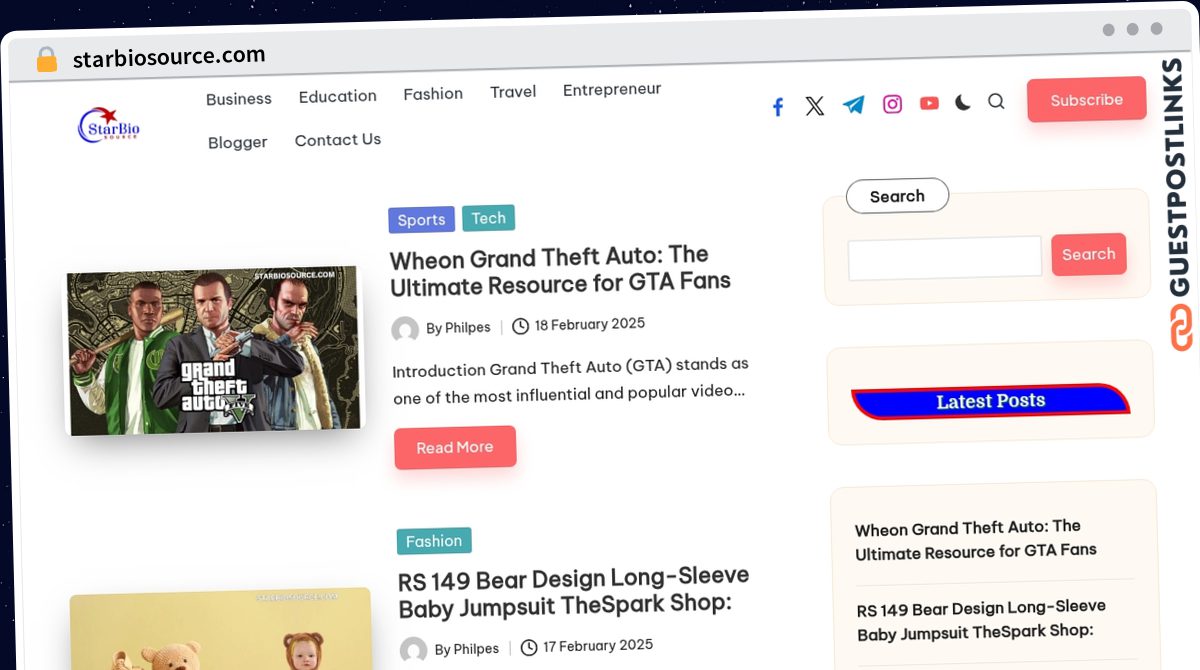Click the author avatar on the Baby Jumpsuit post
1200x670 pixels.
413,651
